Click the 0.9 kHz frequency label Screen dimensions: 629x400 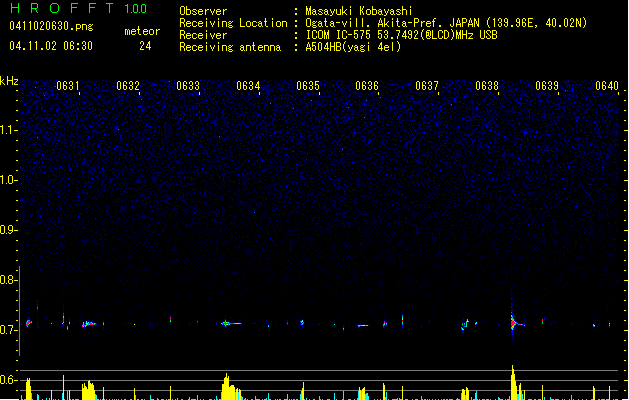click(9, 230)
